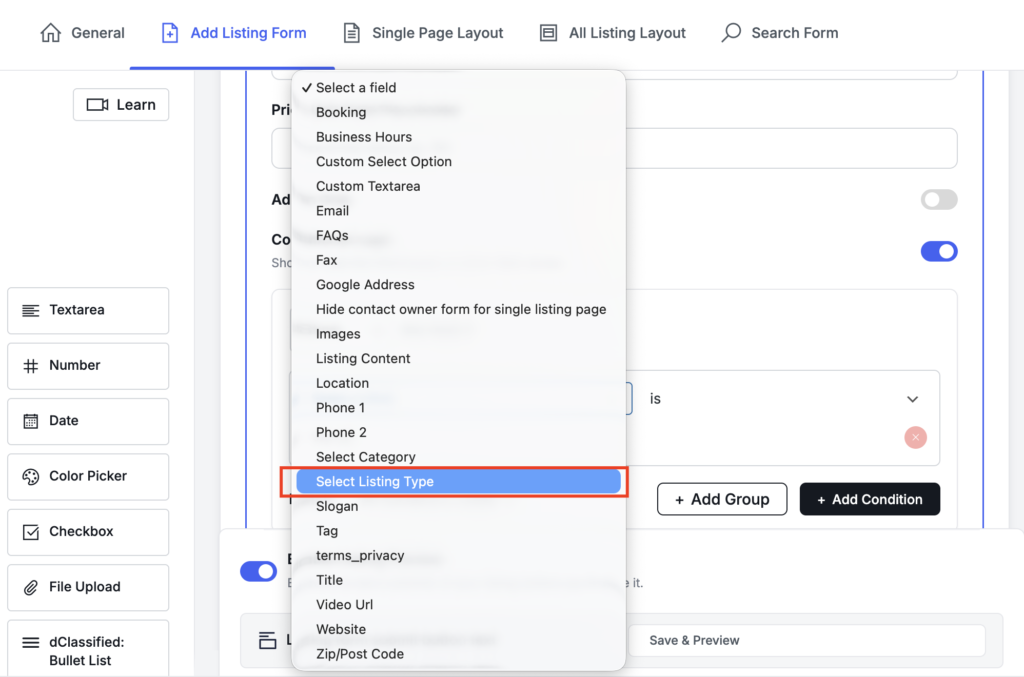Image resolution: width=1024 pixels, height=677 pixels.
Task: Switch to Single Page Layout tab
Action: (x=423, y=33)
